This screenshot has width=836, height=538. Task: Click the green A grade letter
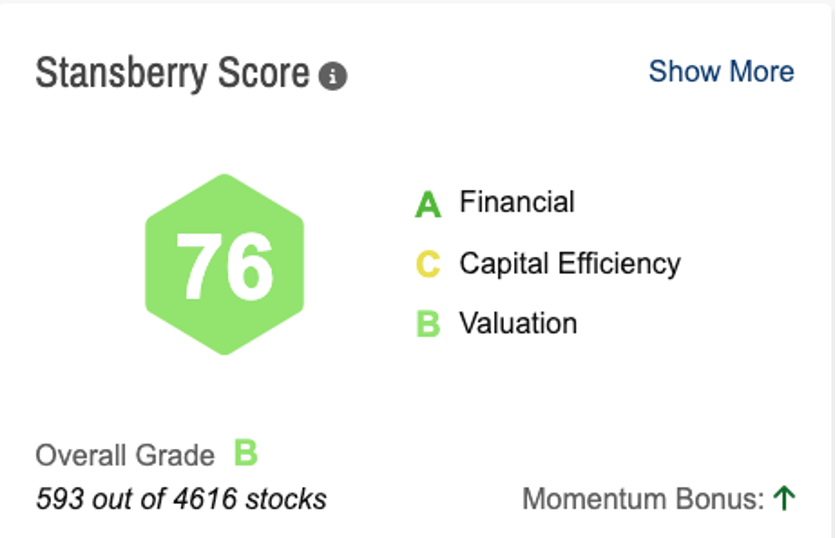pyautogui.click(x=428, y=205)
